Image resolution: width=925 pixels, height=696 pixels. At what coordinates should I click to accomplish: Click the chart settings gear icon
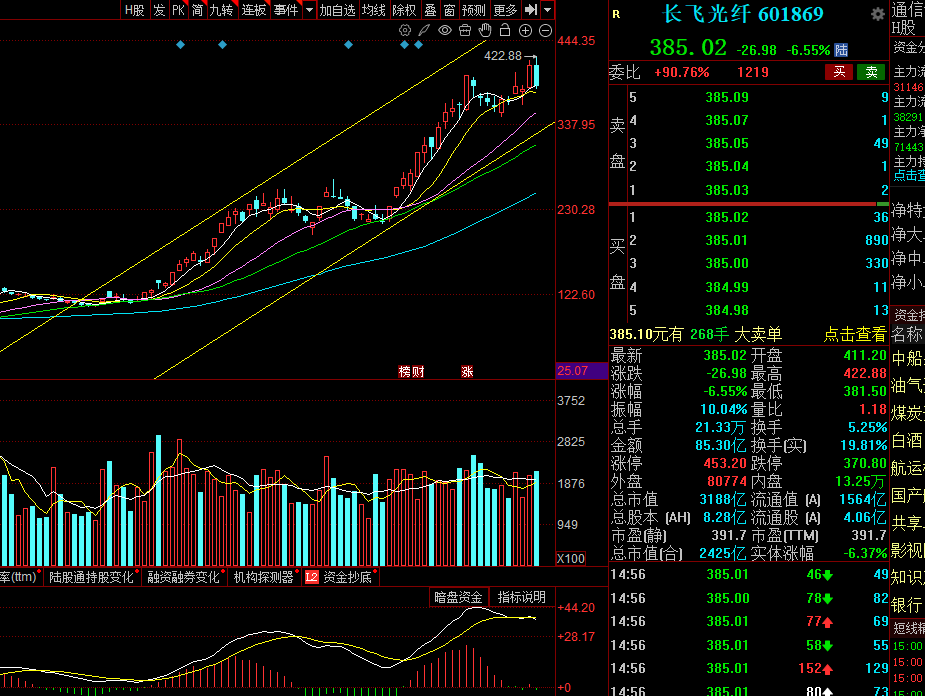coord(405,30)
